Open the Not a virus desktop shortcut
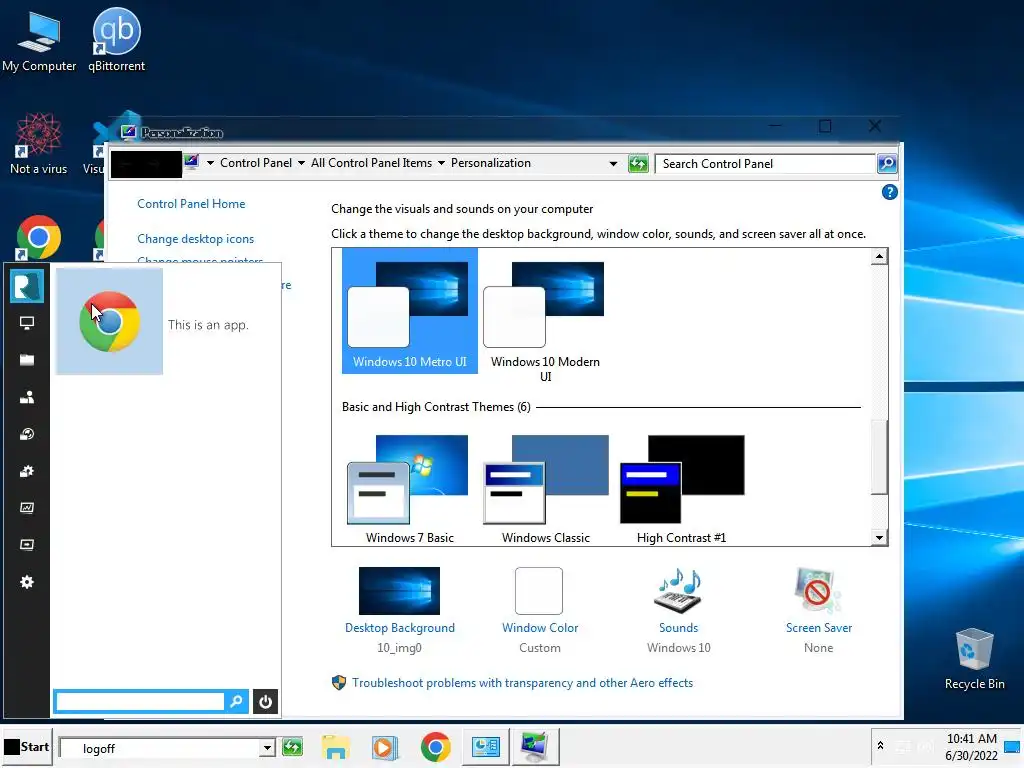This screenshot has height=768, width=1024. [x=39, y=144]
